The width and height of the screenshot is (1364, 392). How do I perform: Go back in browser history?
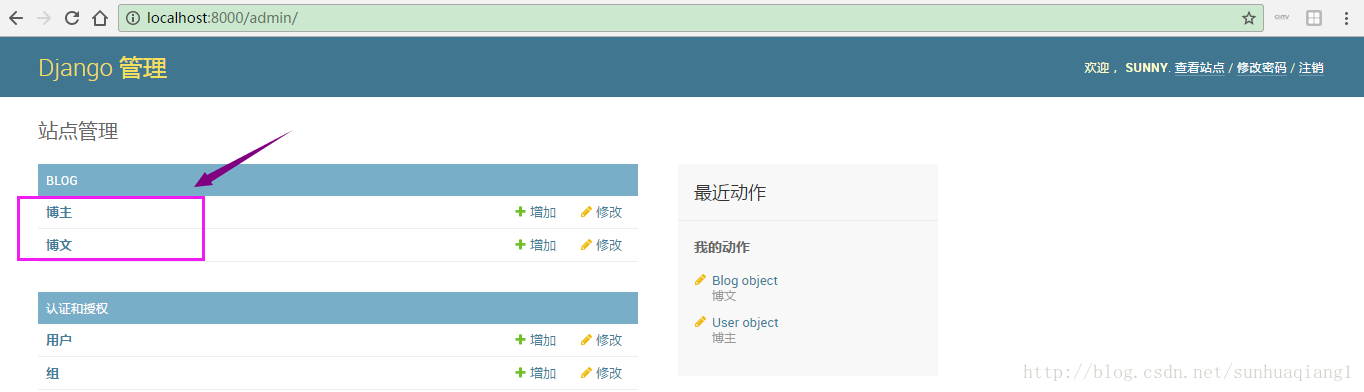pyautogui.click(x=16, y=18)
